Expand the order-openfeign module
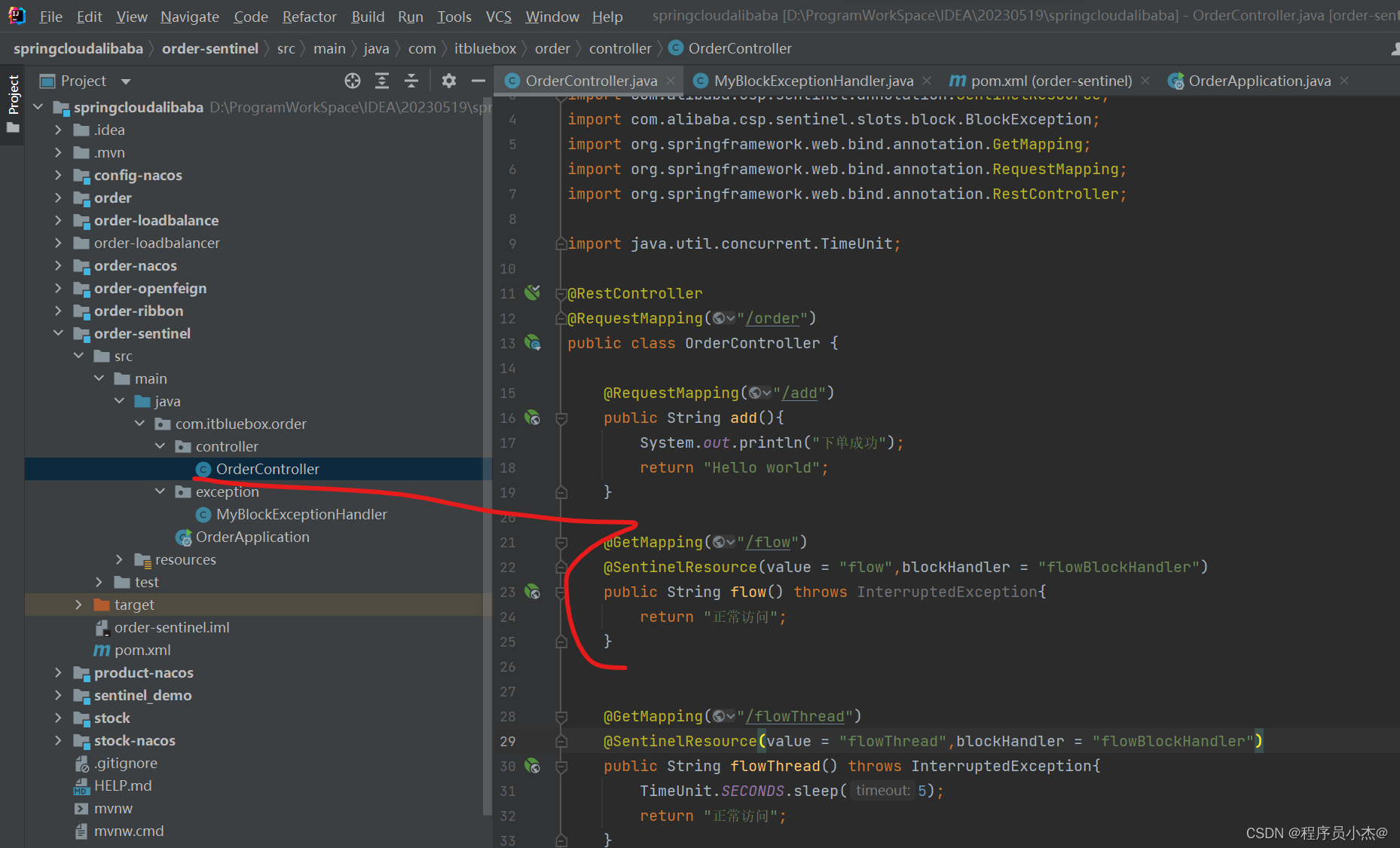 coord(59,288)
